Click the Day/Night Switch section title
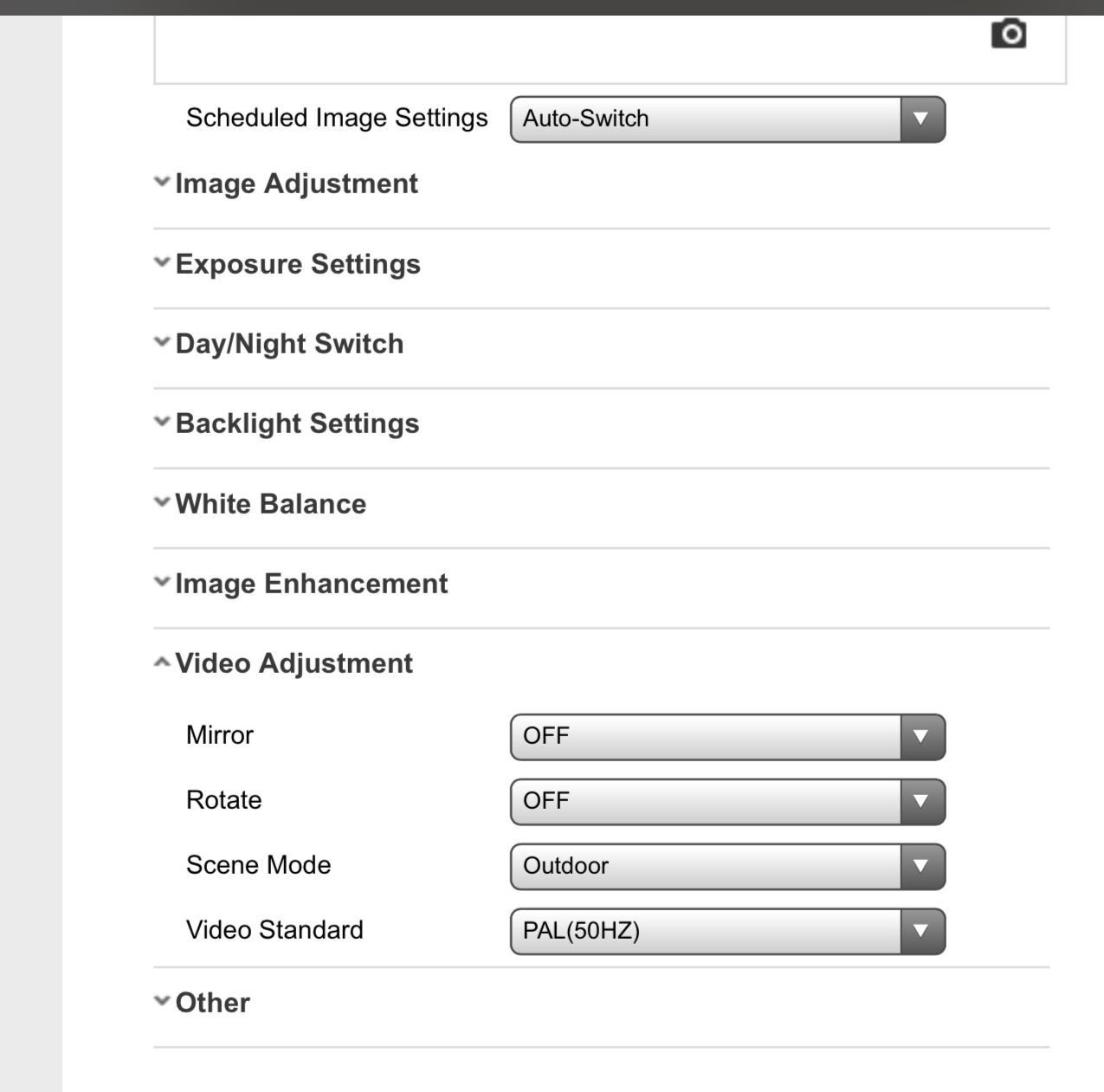This screenshot has width=1104, height=1092. 289,344
